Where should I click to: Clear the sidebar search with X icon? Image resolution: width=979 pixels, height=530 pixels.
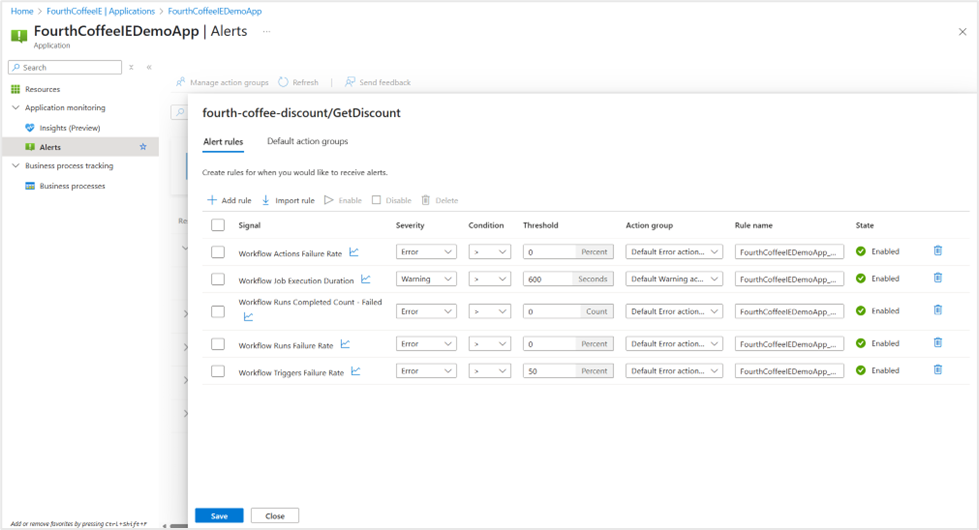pyautogui.click(x=131, y=67)
